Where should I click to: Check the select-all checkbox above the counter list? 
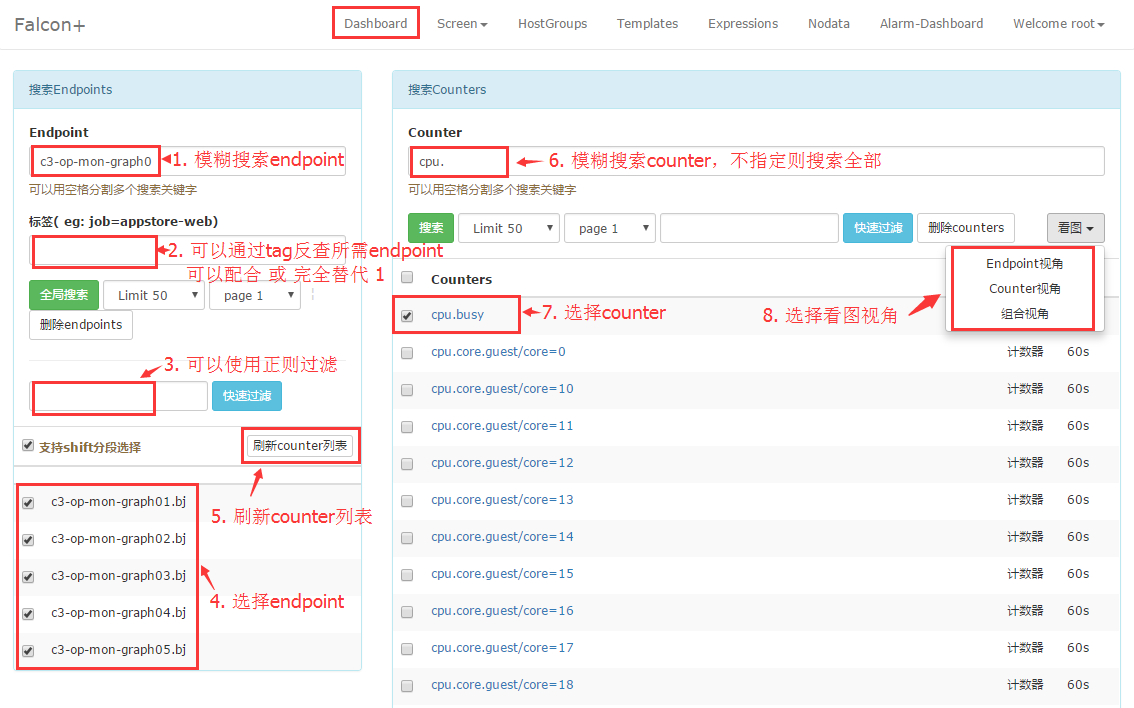click(x=407, y=278)
